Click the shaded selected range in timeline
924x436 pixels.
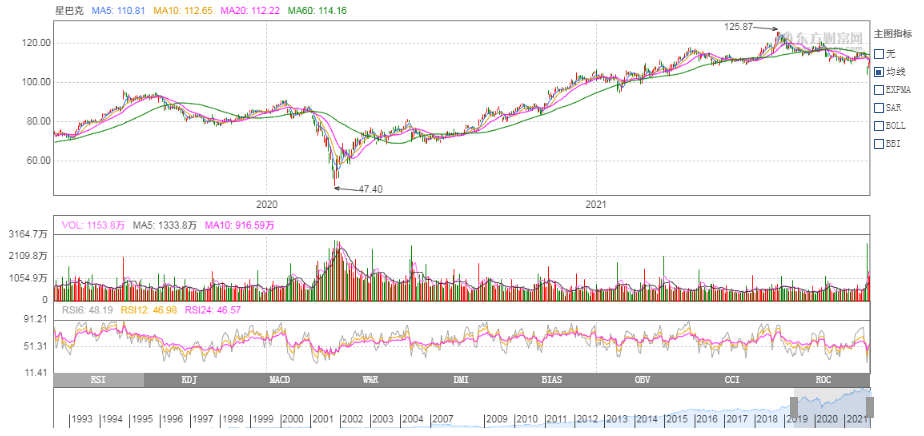pyautogui.click(x=832, y=408)
